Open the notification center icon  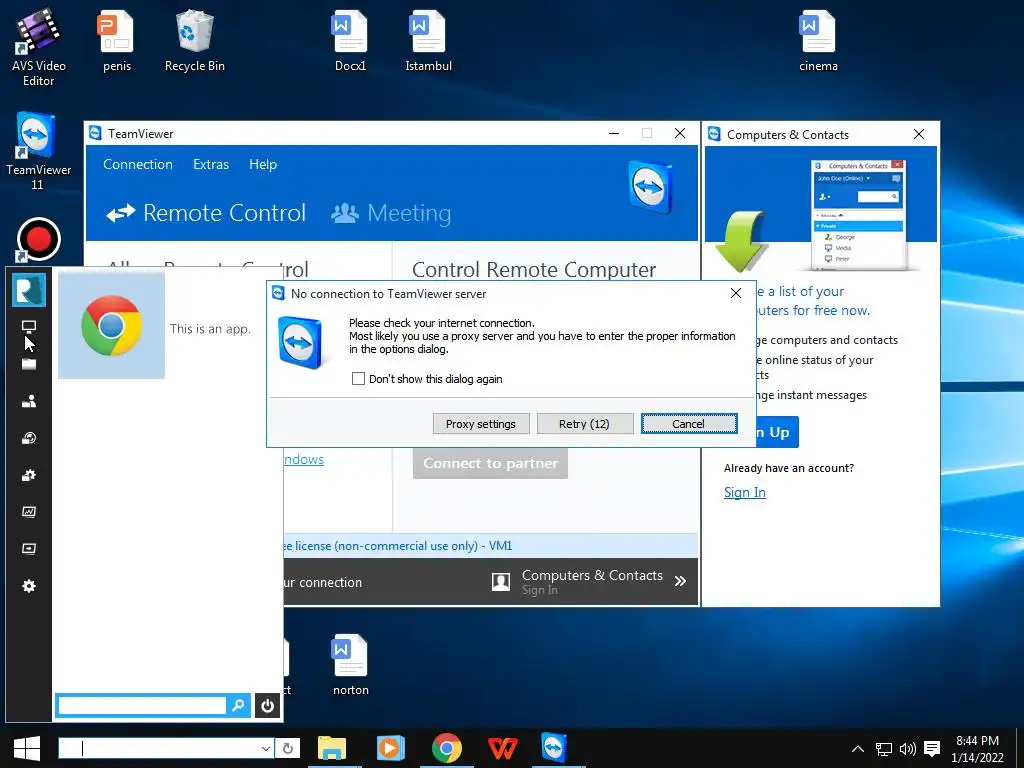point(932,749)
